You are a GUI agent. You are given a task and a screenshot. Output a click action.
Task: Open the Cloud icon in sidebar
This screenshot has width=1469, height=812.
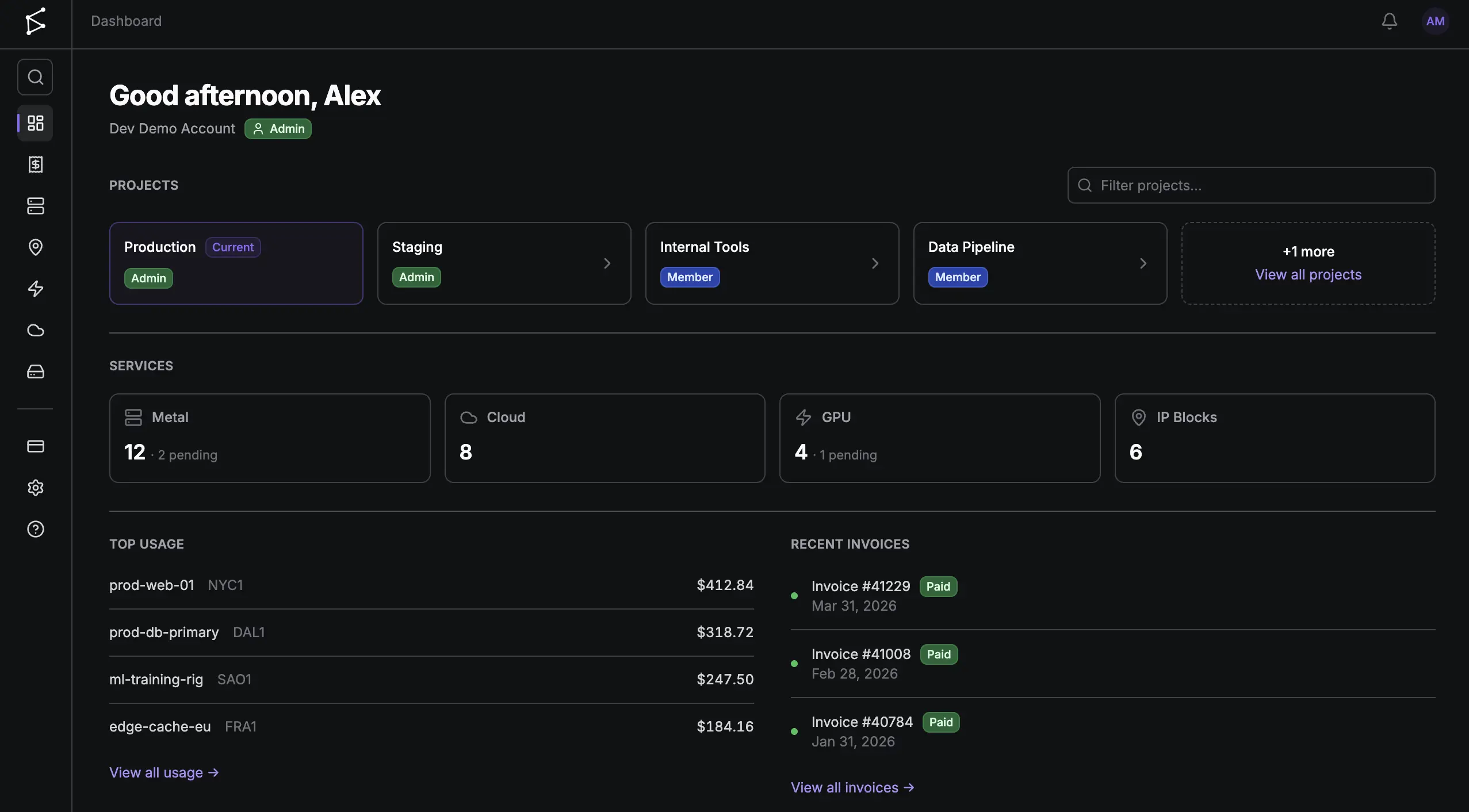tap(36, 330)
